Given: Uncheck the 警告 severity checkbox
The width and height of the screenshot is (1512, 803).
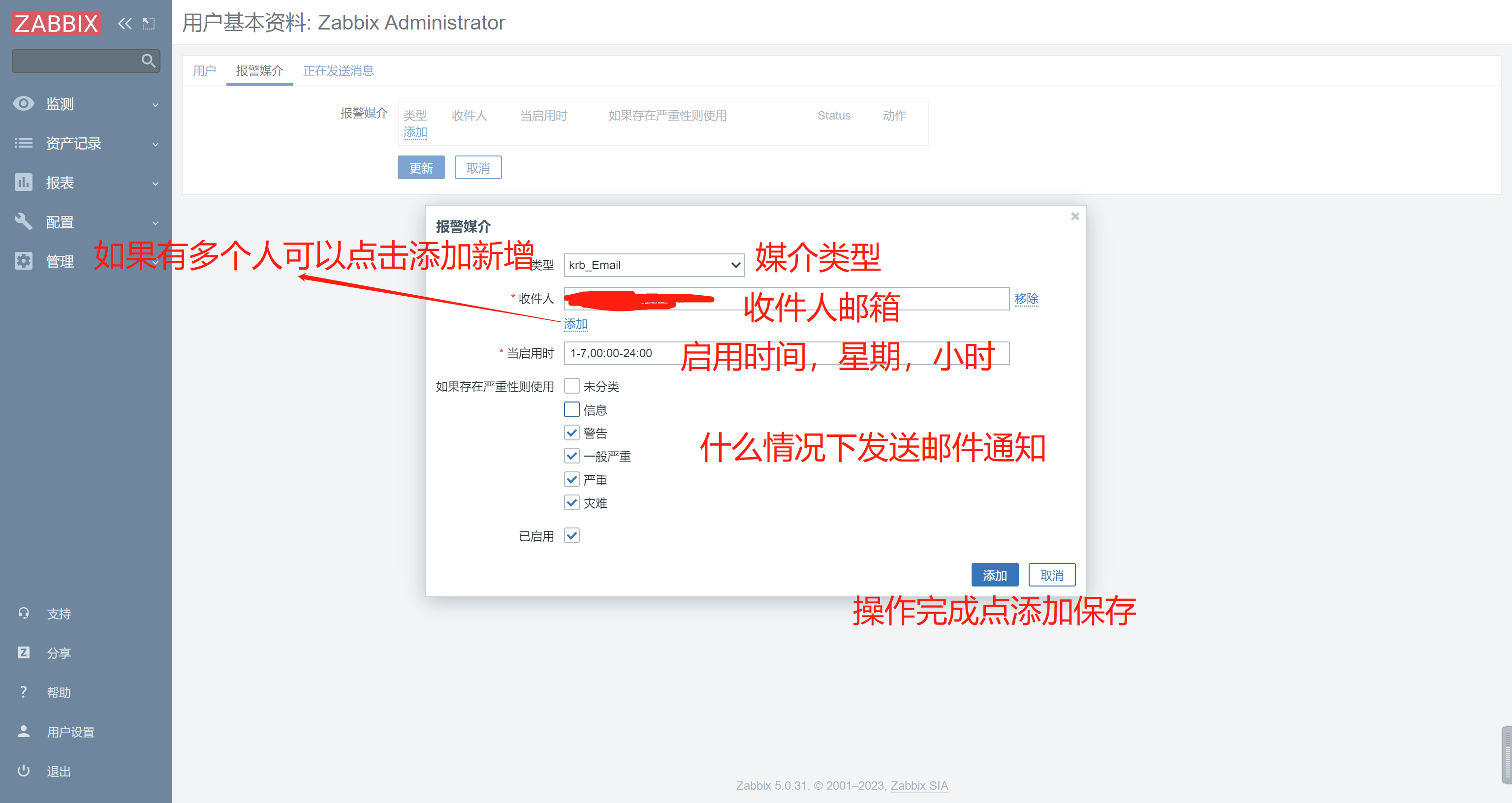Looking at the screenshot, I should (572, 433).
